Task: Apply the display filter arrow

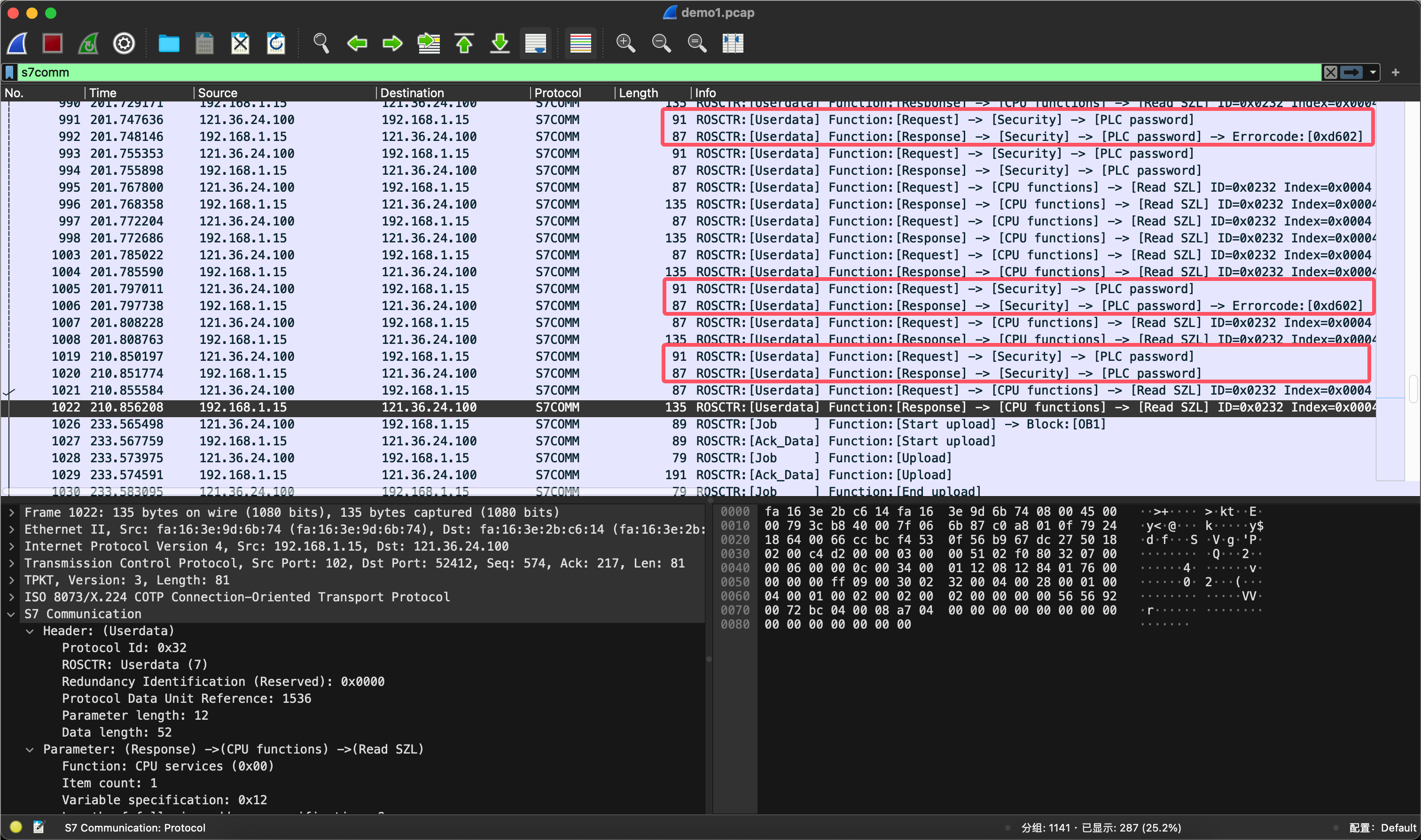Action: coord(1351,72)
